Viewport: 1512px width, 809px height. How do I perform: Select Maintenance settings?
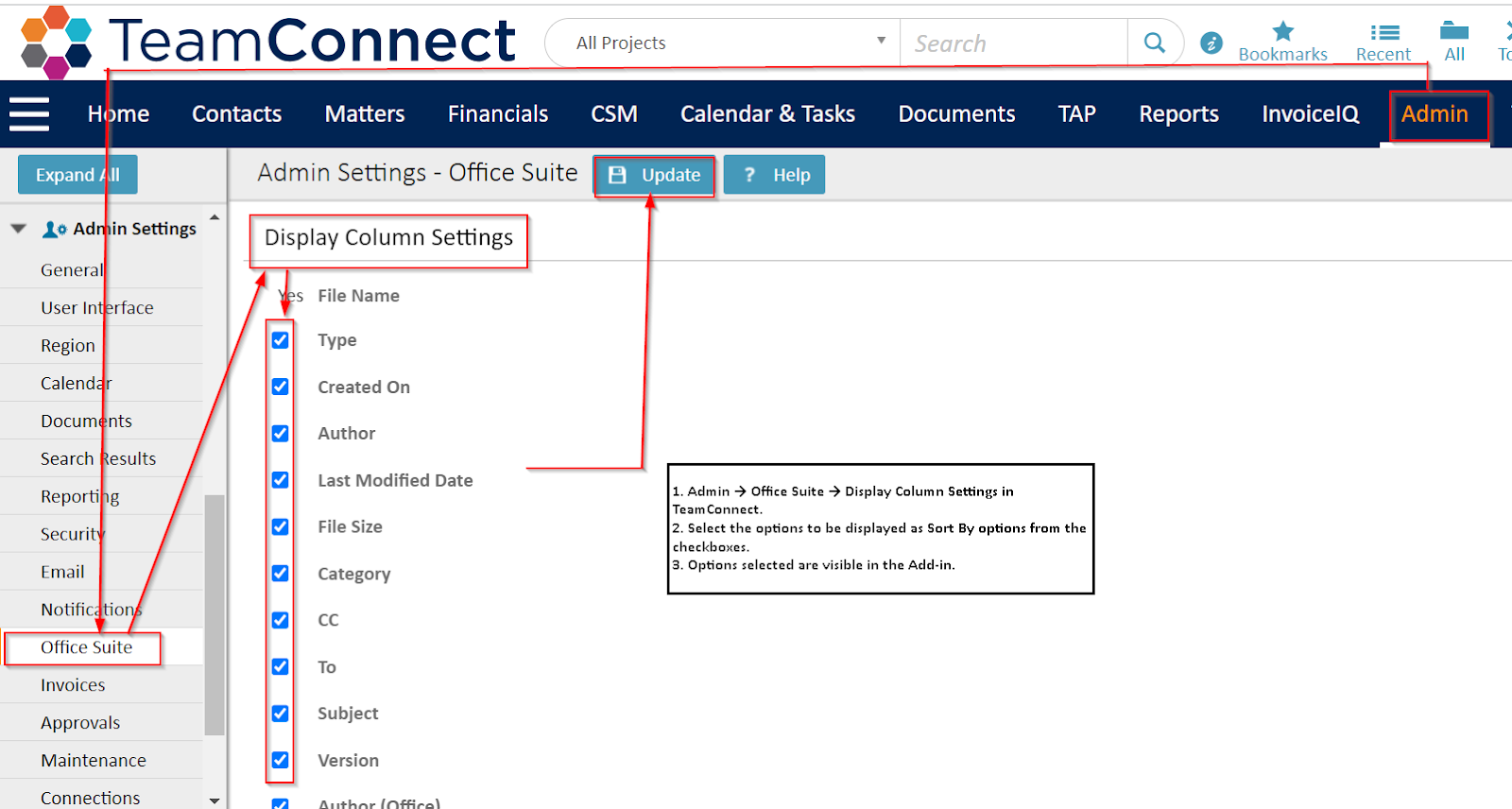point(94,761)
